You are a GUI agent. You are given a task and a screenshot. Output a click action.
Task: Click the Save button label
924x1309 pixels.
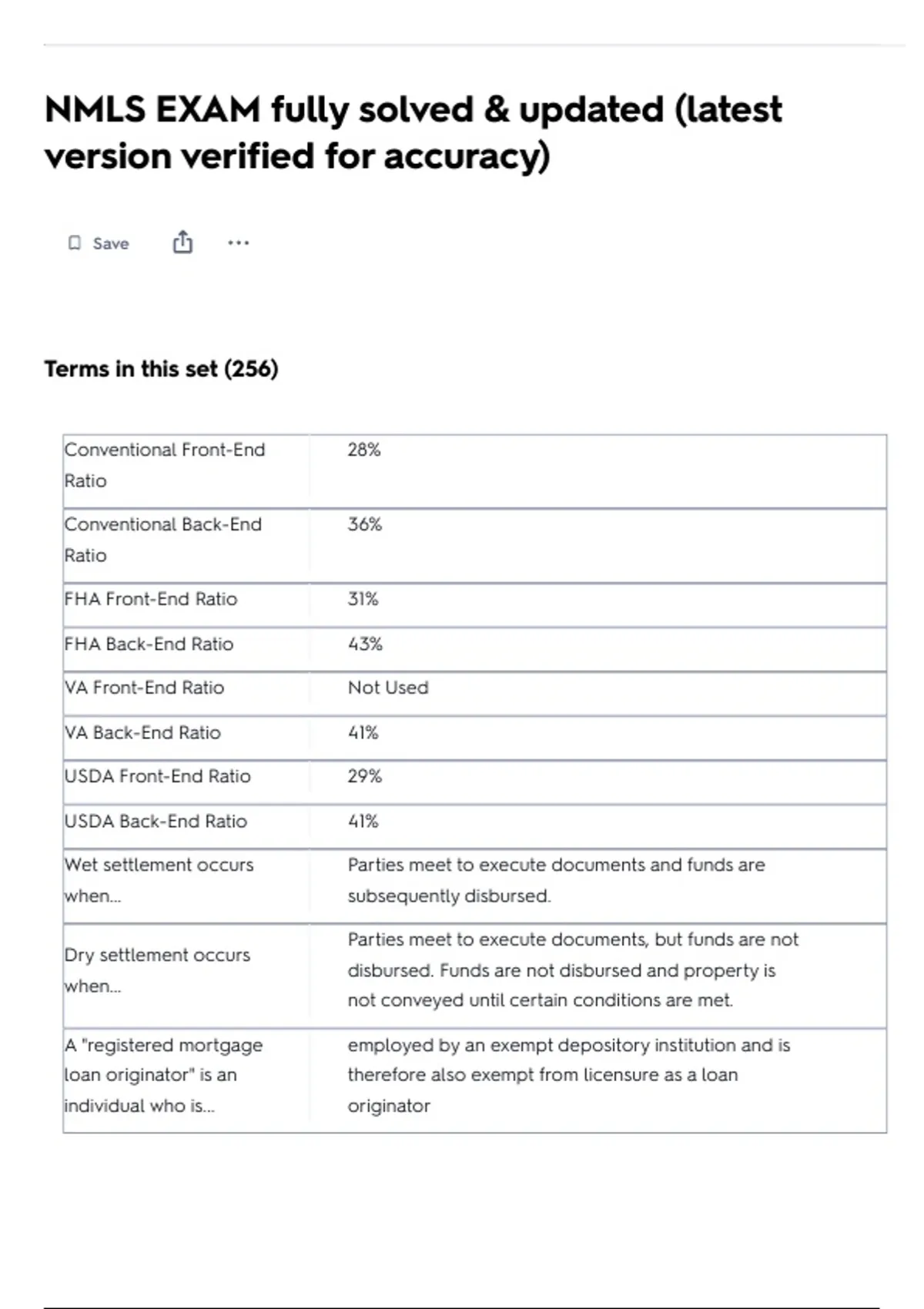pyautogui.click(x=111, y=243)
